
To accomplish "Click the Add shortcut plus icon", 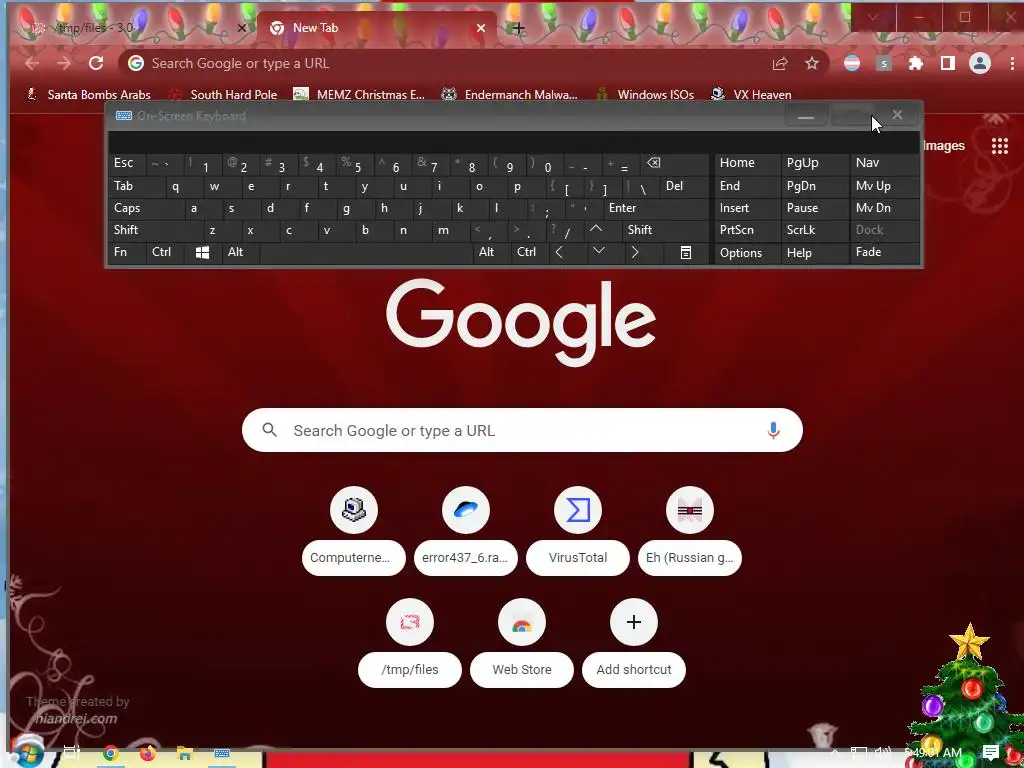I will [633, 622].
